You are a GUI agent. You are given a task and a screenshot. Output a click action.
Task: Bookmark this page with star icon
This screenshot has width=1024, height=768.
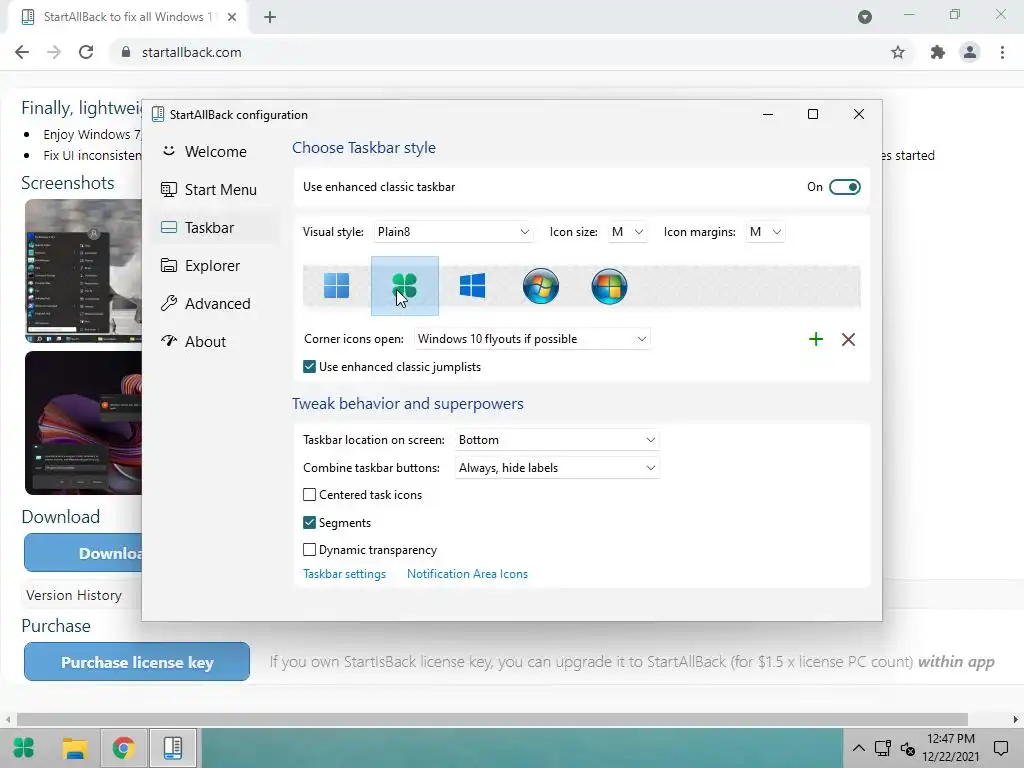898,52
